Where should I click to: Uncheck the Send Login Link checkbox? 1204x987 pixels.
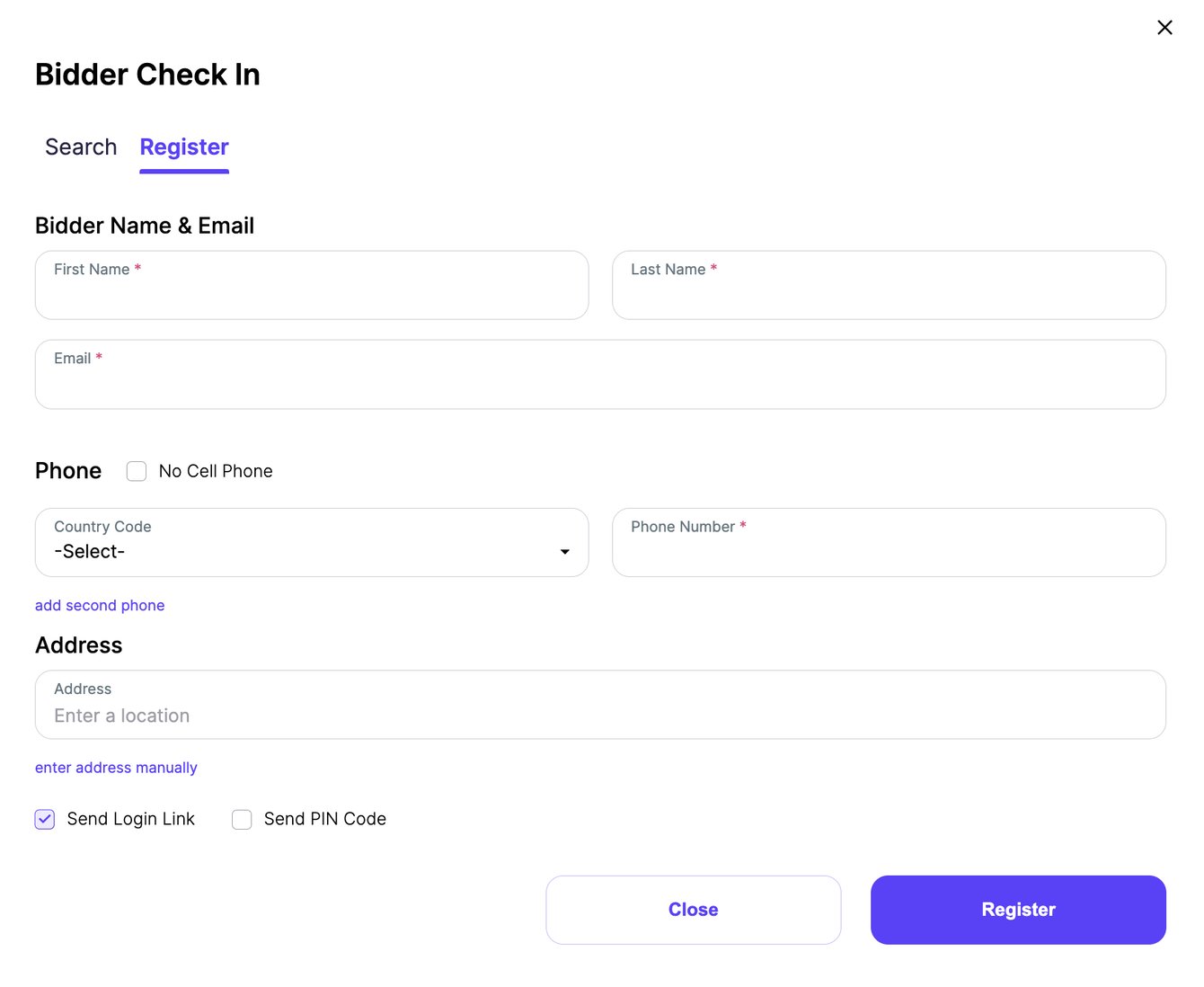pos(44,819)
